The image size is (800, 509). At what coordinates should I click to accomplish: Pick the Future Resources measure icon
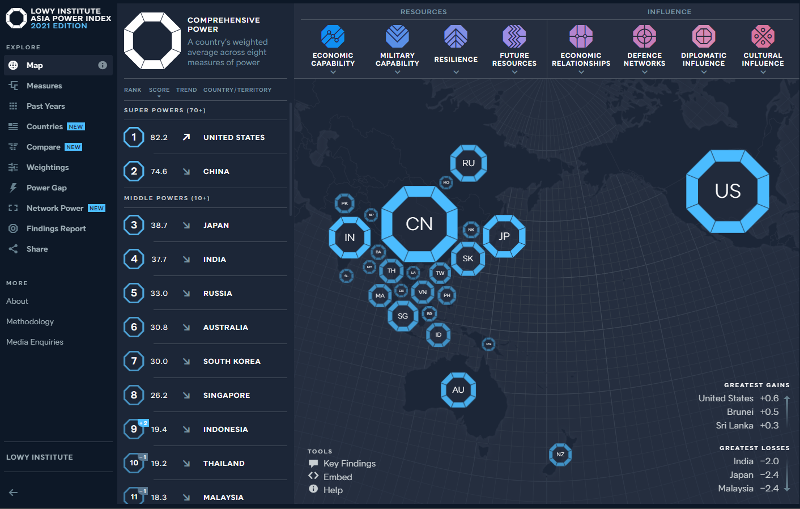coord(514,37)
